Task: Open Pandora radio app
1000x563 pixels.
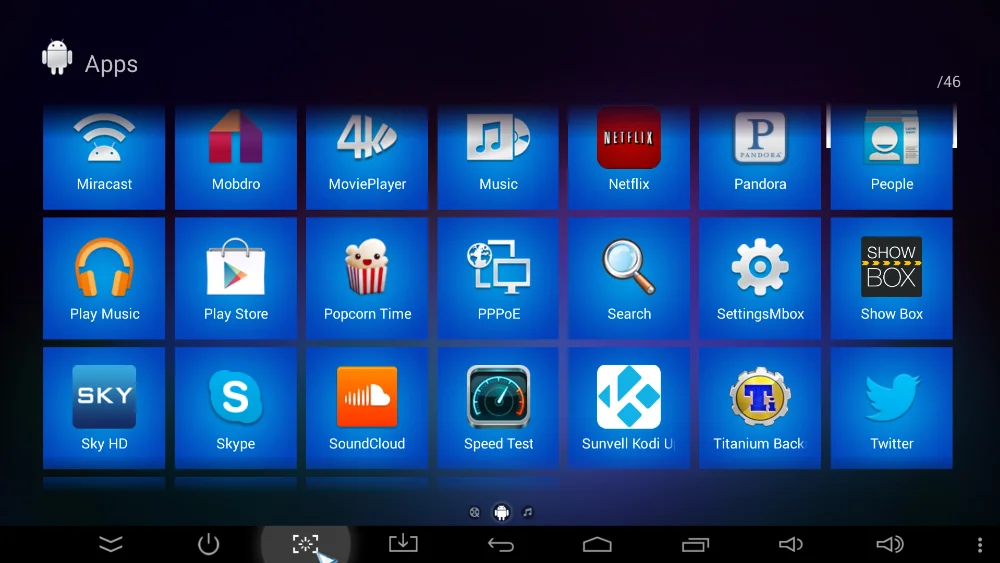Action: [760, 157]
